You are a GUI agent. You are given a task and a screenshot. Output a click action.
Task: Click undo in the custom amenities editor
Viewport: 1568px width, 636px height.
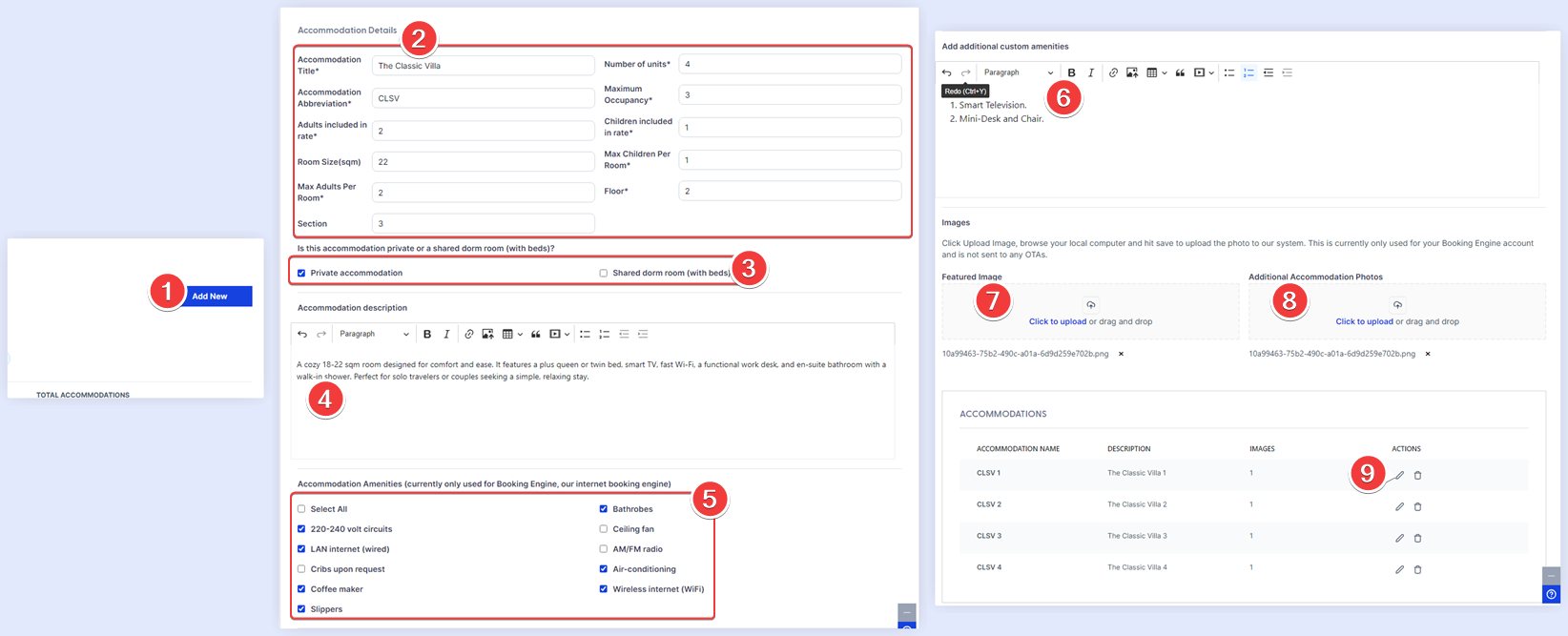pos(946,73)
